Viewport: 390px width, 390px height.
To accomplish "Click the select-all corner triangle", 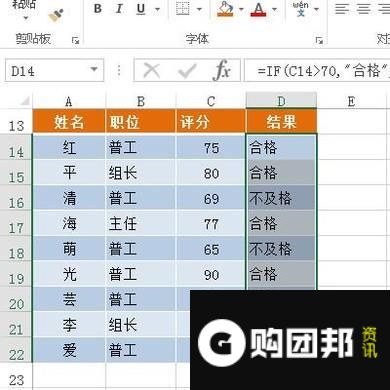I will click(x=25, y=100).
